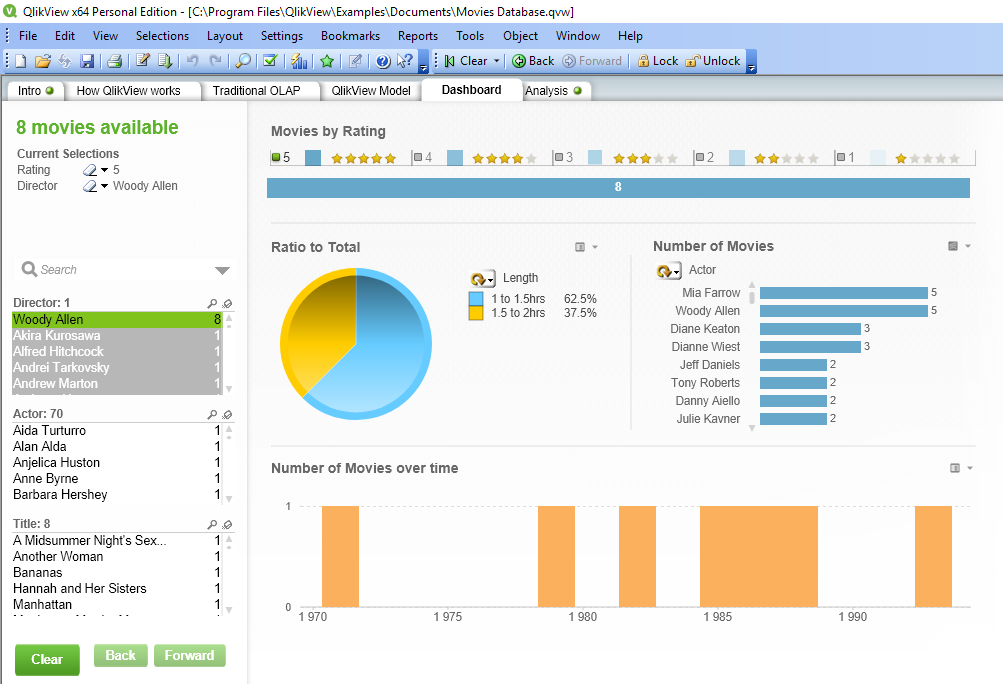Click the rating 5 blue color swatch

pos(313,157)
